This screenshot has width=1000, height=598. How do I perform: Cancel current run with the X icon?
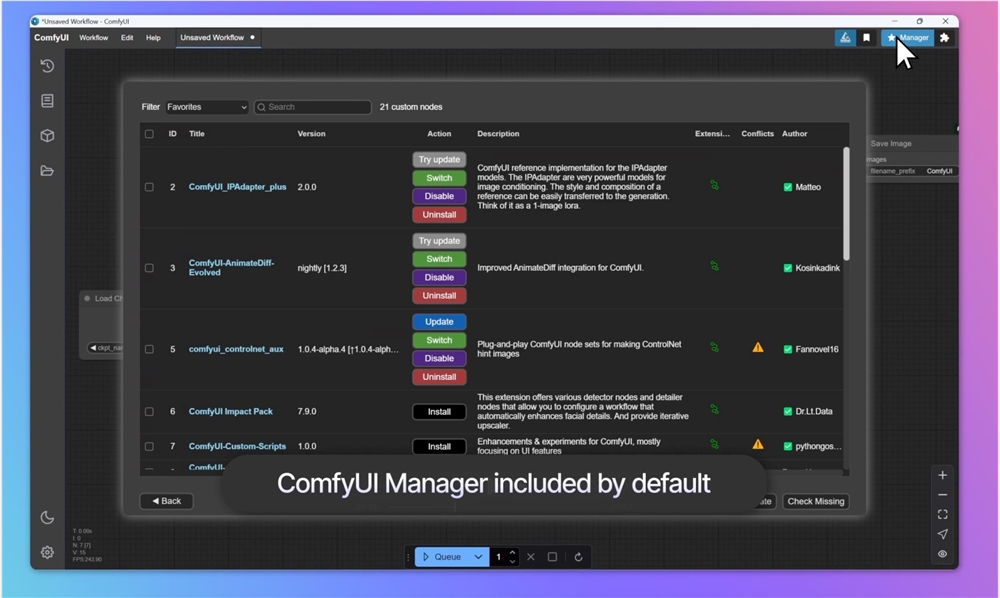click(531, 557)
